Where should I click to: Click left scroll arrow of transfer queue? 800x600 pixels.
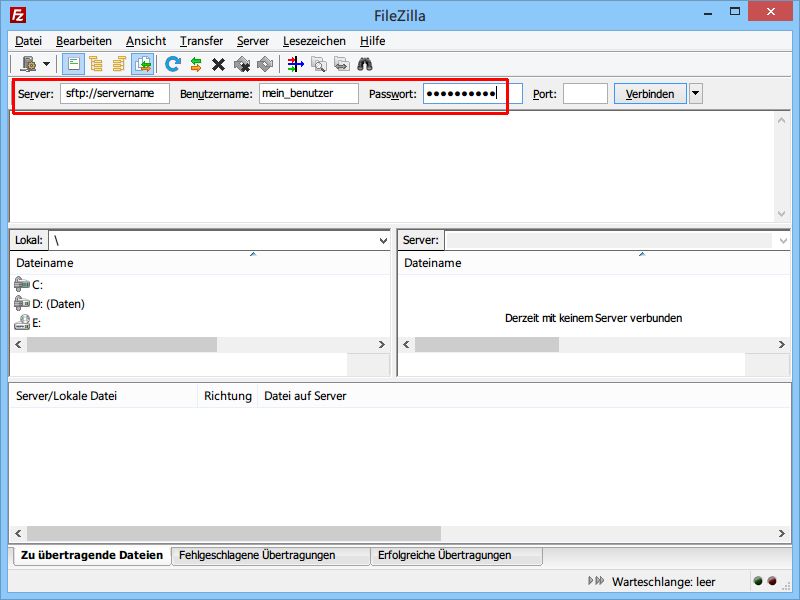(18, 534)
